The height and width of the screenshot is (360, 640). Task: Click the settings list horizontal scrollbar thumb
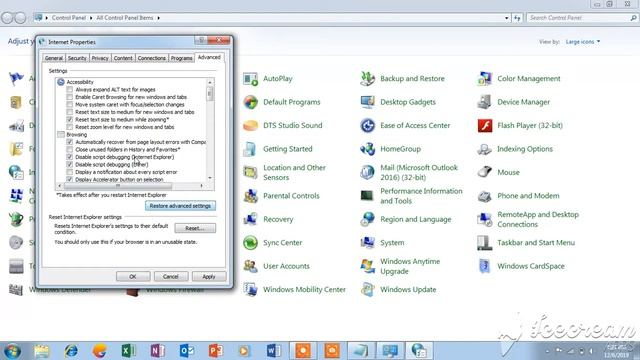(x=118, y=186)
